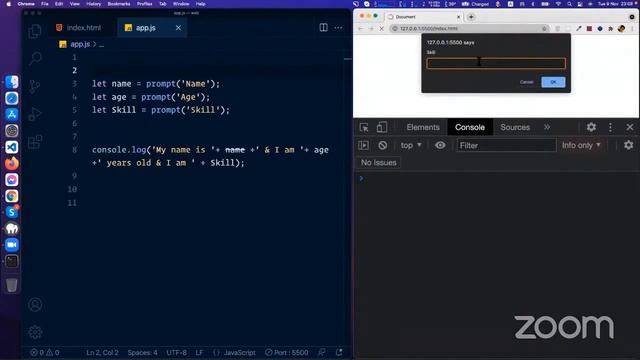The image size is (640, 360).
Task: Click the address bar showing 127.0.0.1:5500
Action: (x=469, y=29)
